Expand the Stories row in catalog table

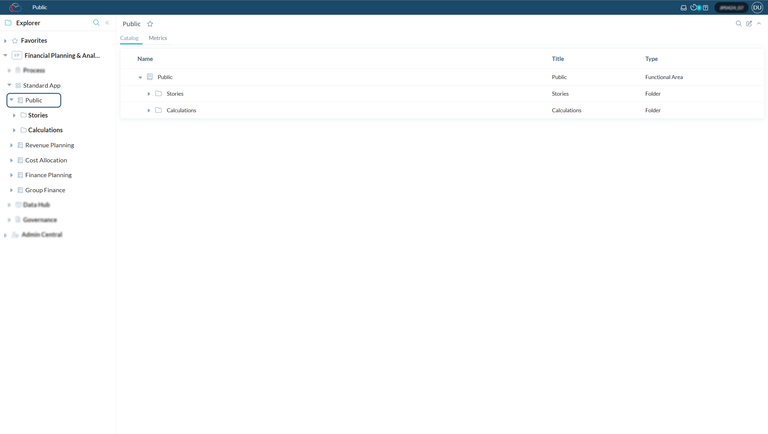[149, 94]
